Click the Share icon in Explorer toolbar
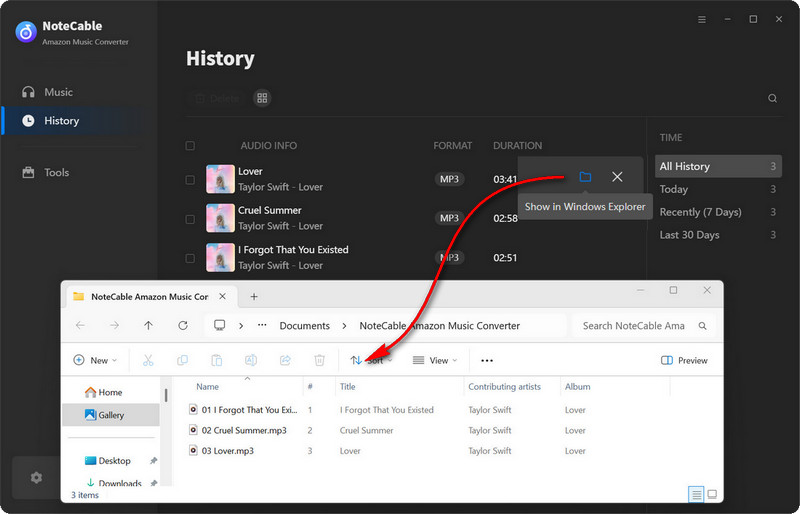800x514 pixels. pyautogui.click(x=285, y=360)
